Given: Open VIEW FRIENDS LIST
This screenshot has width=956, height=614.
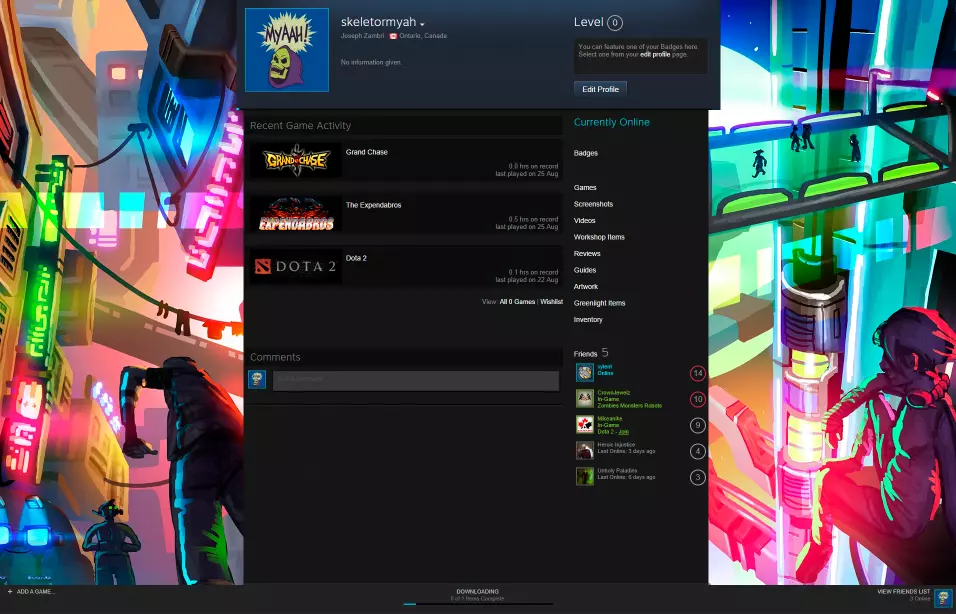Looking at the screenshot, I should tap(904, 591).
